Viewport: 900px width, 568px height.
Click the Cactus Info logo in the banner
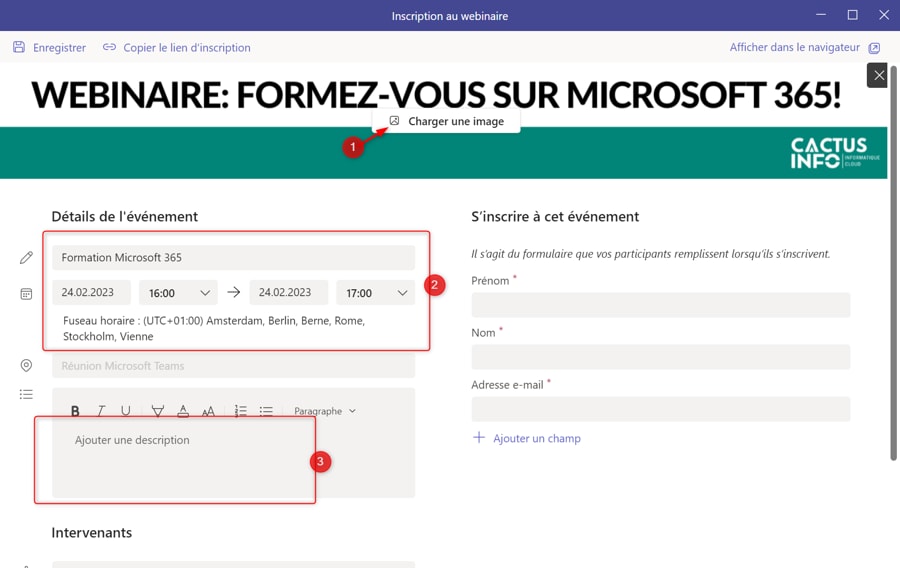coord(834,153)
